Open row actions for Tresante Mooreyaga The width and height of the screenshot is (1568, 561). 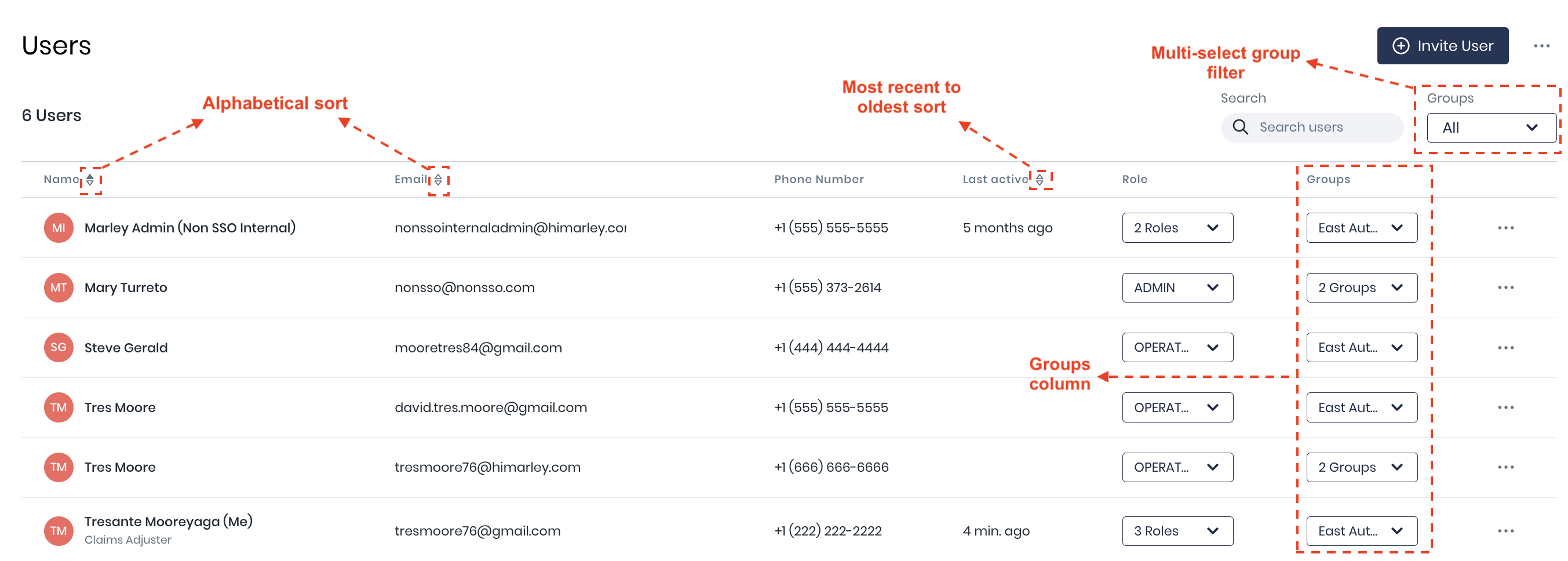[1505, 531]
